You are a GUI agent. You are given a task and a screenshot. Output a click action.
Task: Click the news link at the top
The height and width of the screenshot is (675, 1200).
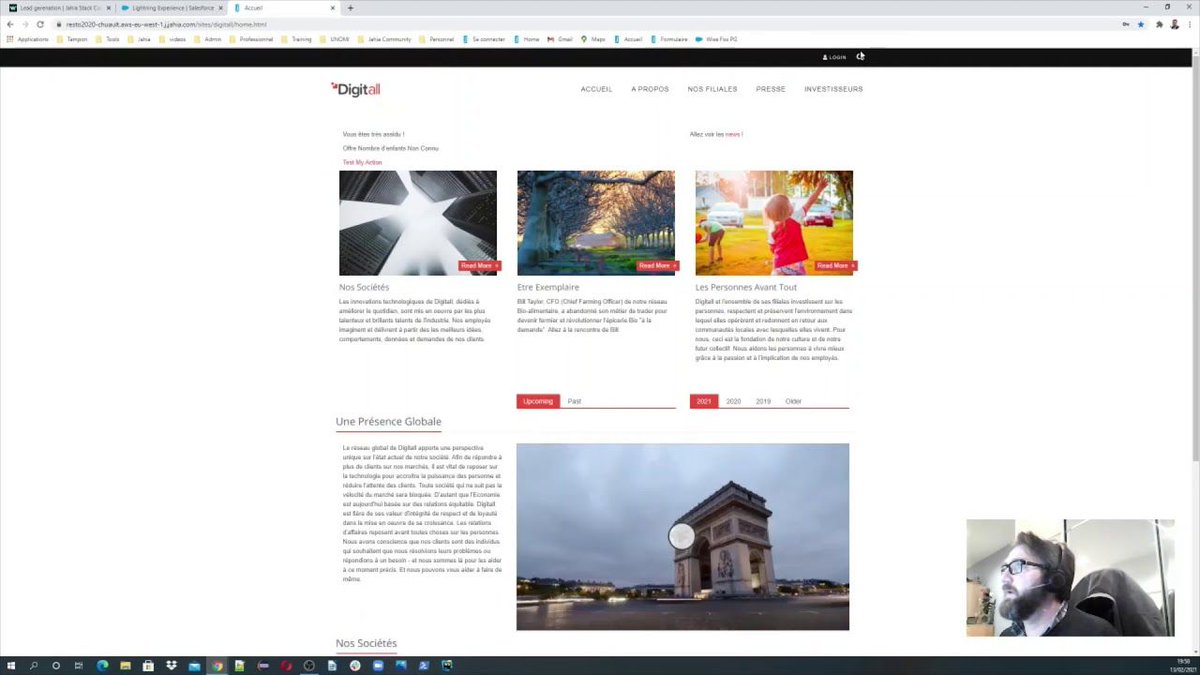tap(732, 134)
